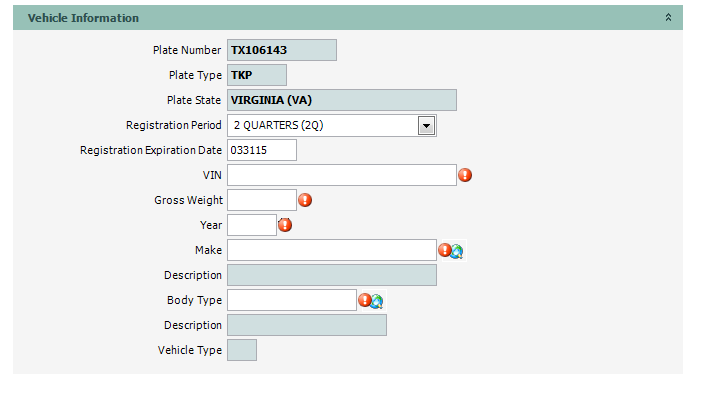Click the Registration Expiration Date label
Screen dimensions: 717x395
click(x=151, y=150)
